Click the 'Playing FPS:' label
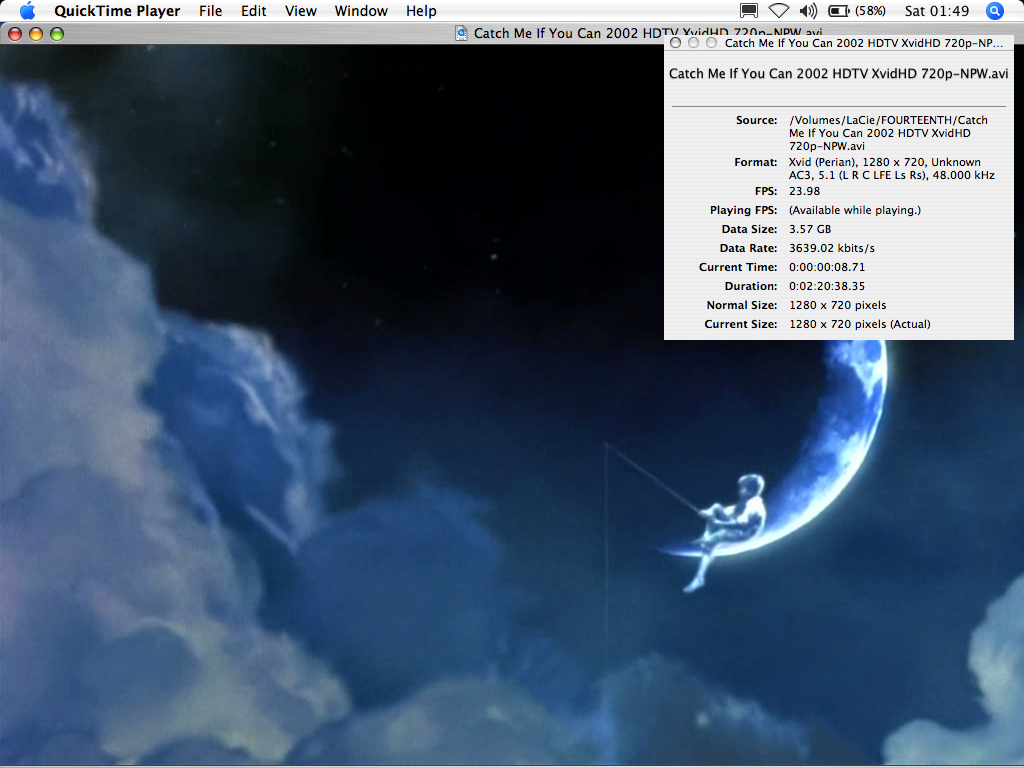 tap(743, 210)
